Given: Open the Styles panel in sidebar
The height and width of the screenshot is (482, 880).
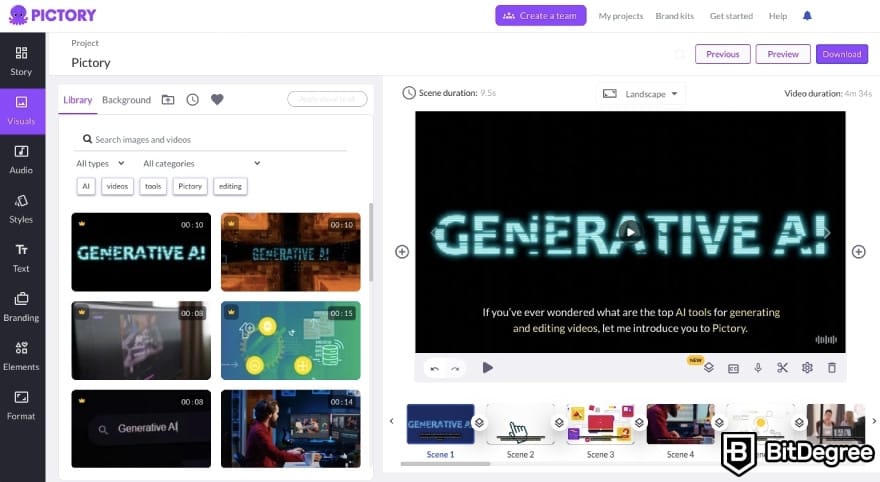Looking at the screenshot, I should pyautogui.click(x=21, y=209).
